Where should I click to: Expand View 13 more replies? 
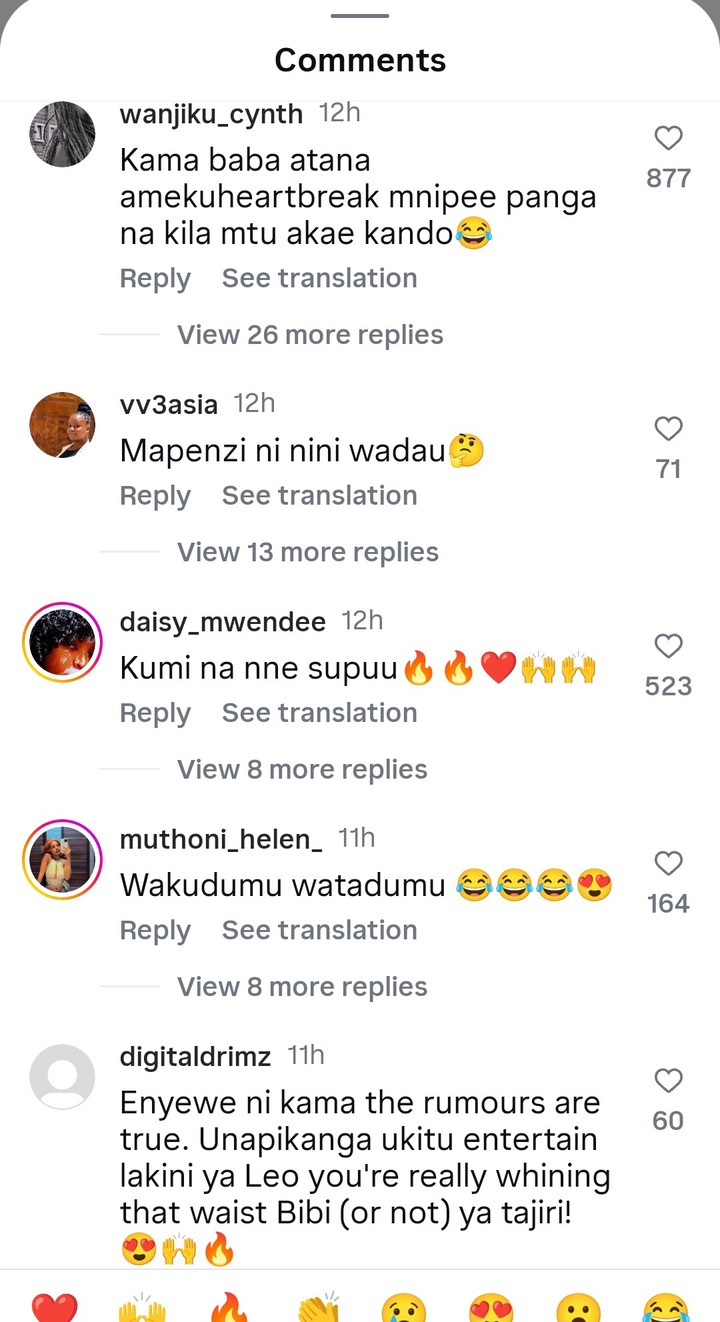coord(308,552)
